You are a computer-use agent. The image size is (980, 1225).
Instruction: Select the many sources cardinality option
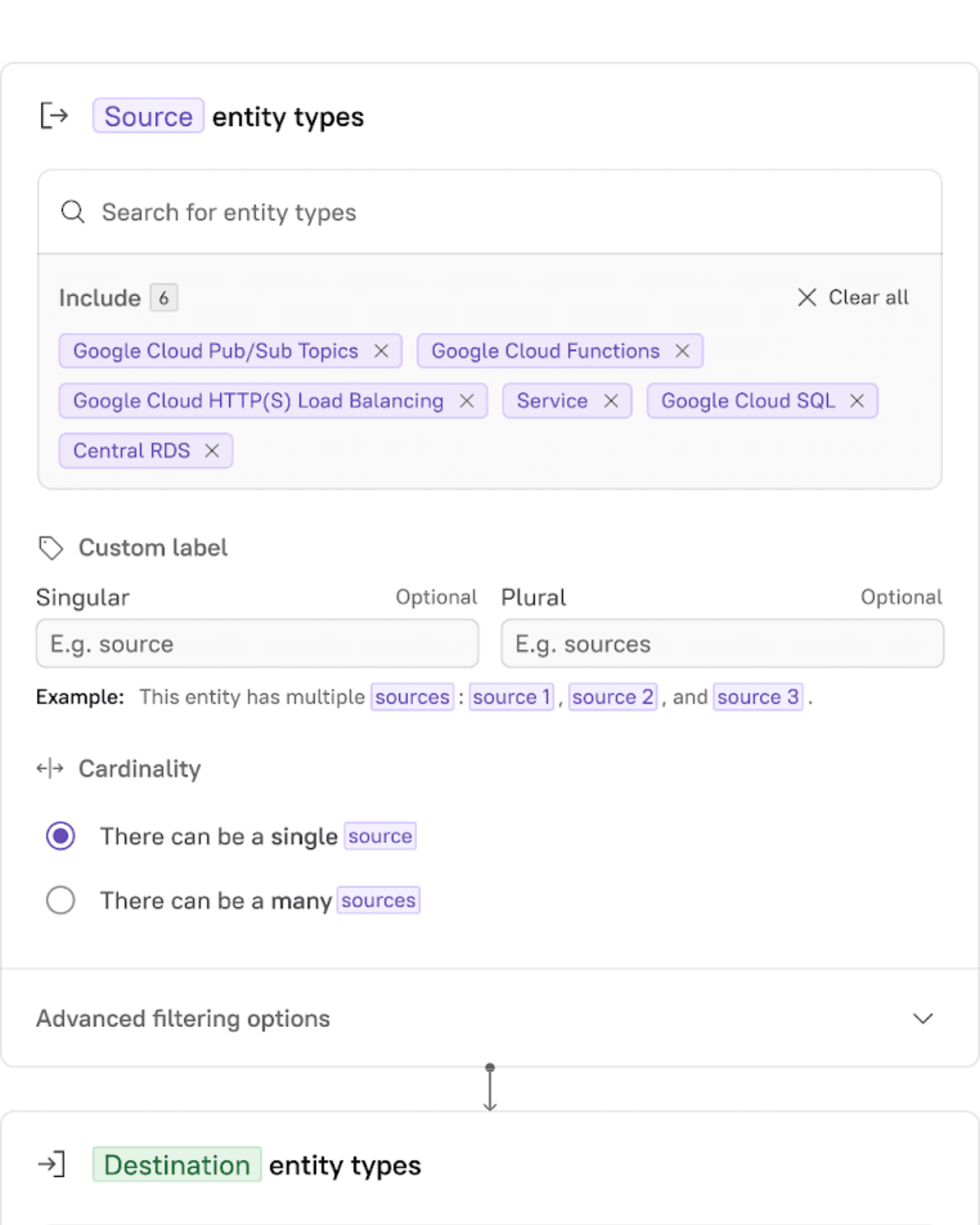click(x=61, y=900)
